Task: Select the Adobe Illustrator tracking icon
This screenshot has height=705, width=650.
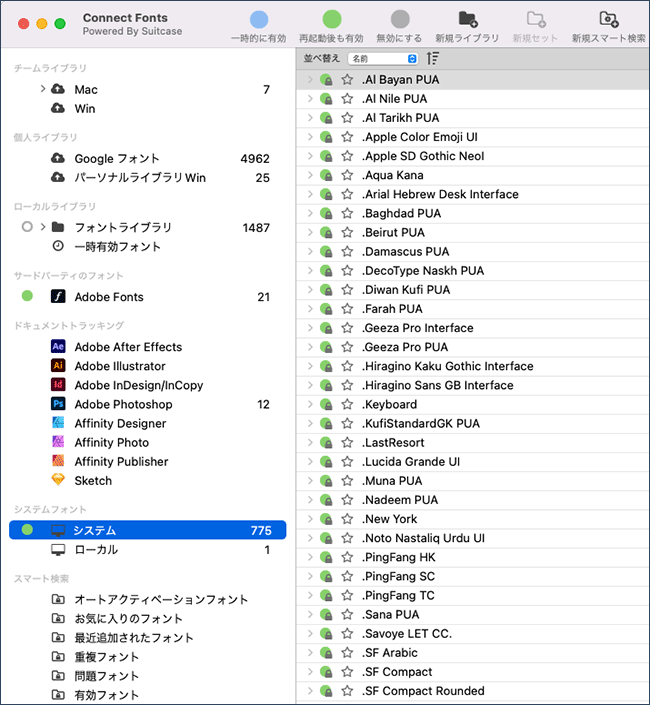Action: pyautogui.click(x=58, y=366)
